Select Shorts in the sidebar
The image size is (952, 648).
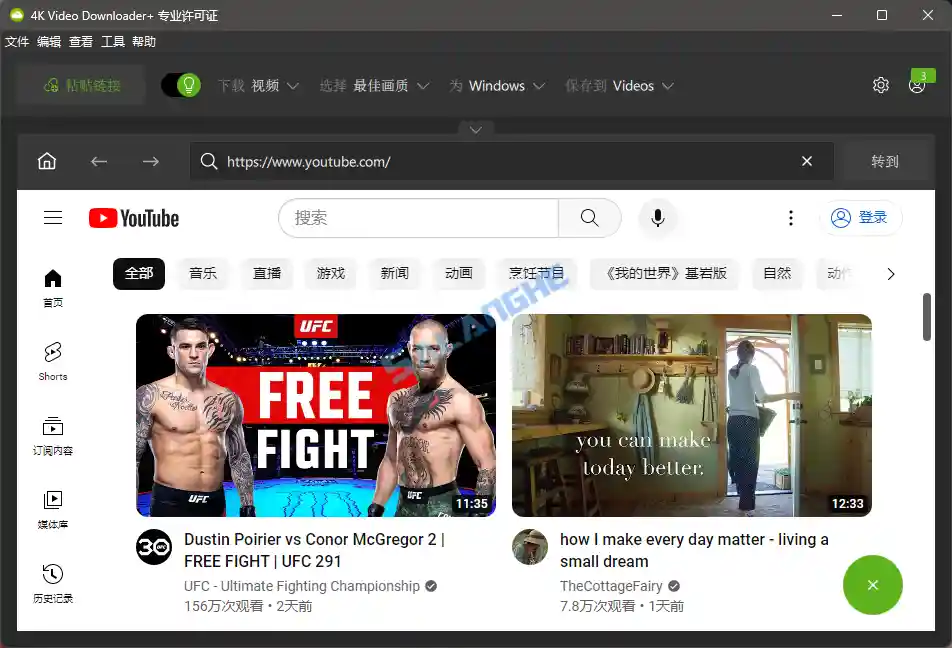51,360
